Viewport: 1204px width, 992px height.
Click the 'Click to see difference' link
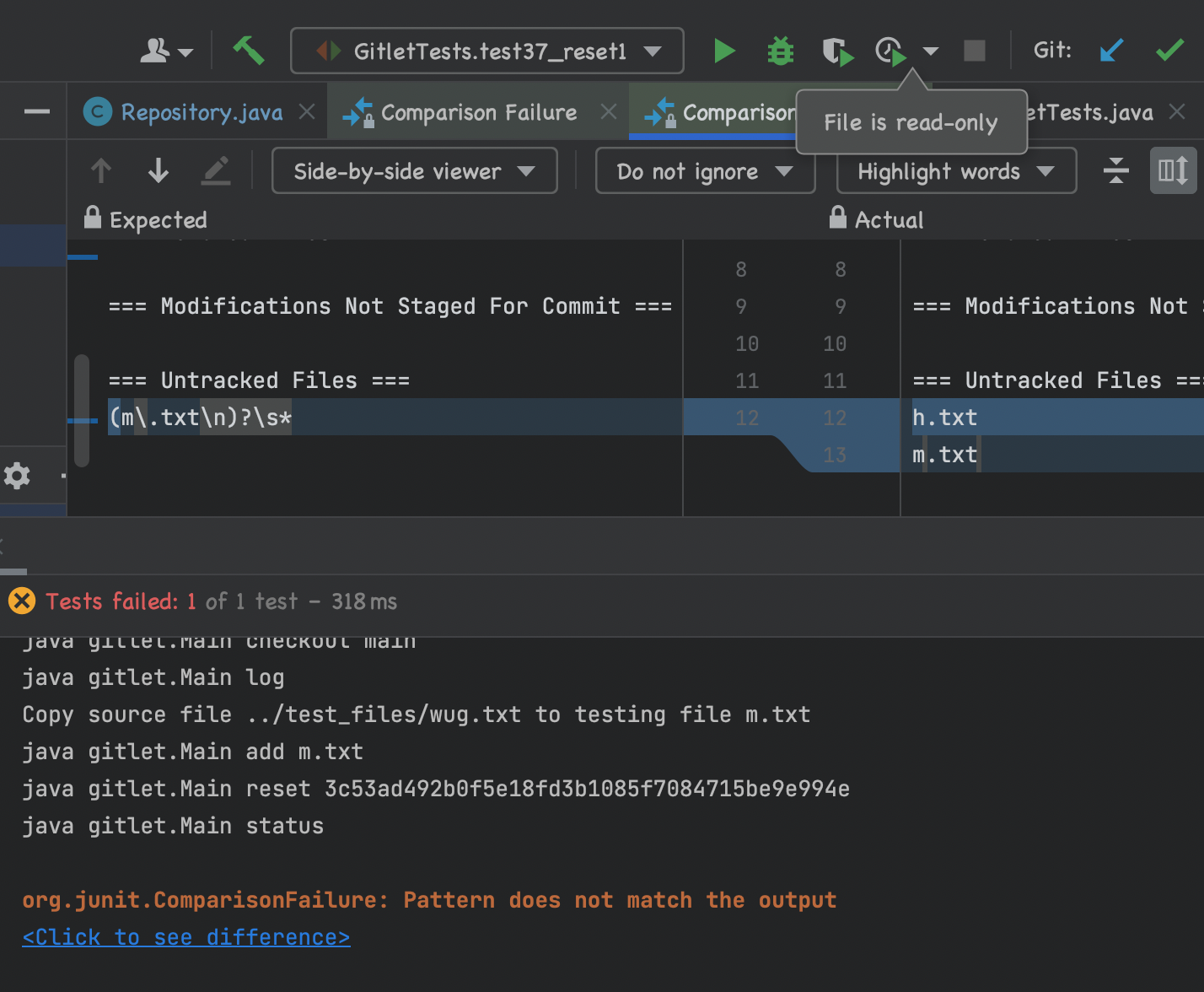185,937
